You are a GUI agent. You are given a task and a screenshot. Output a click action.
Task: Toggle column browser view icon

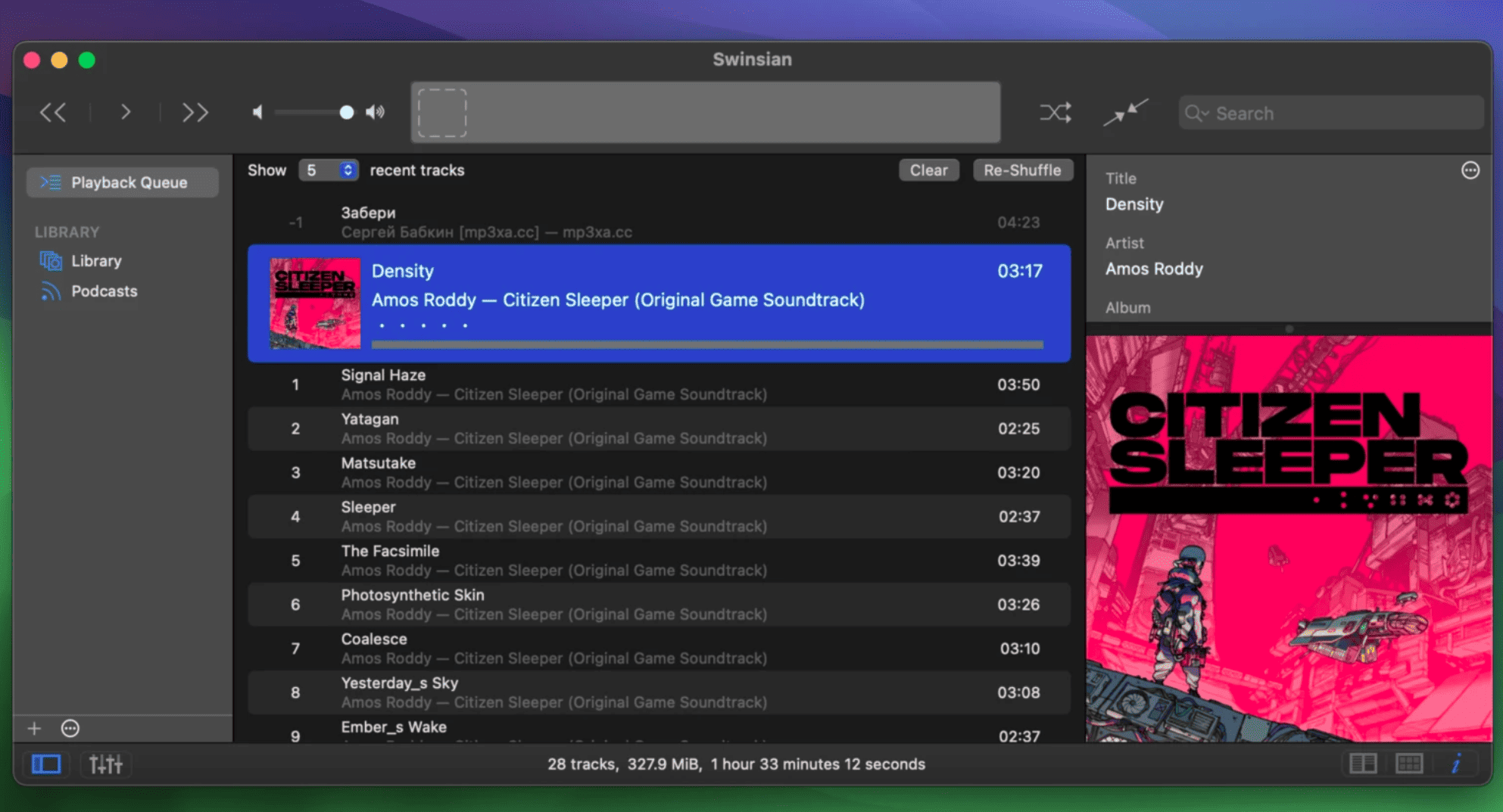click(1363, 764)
